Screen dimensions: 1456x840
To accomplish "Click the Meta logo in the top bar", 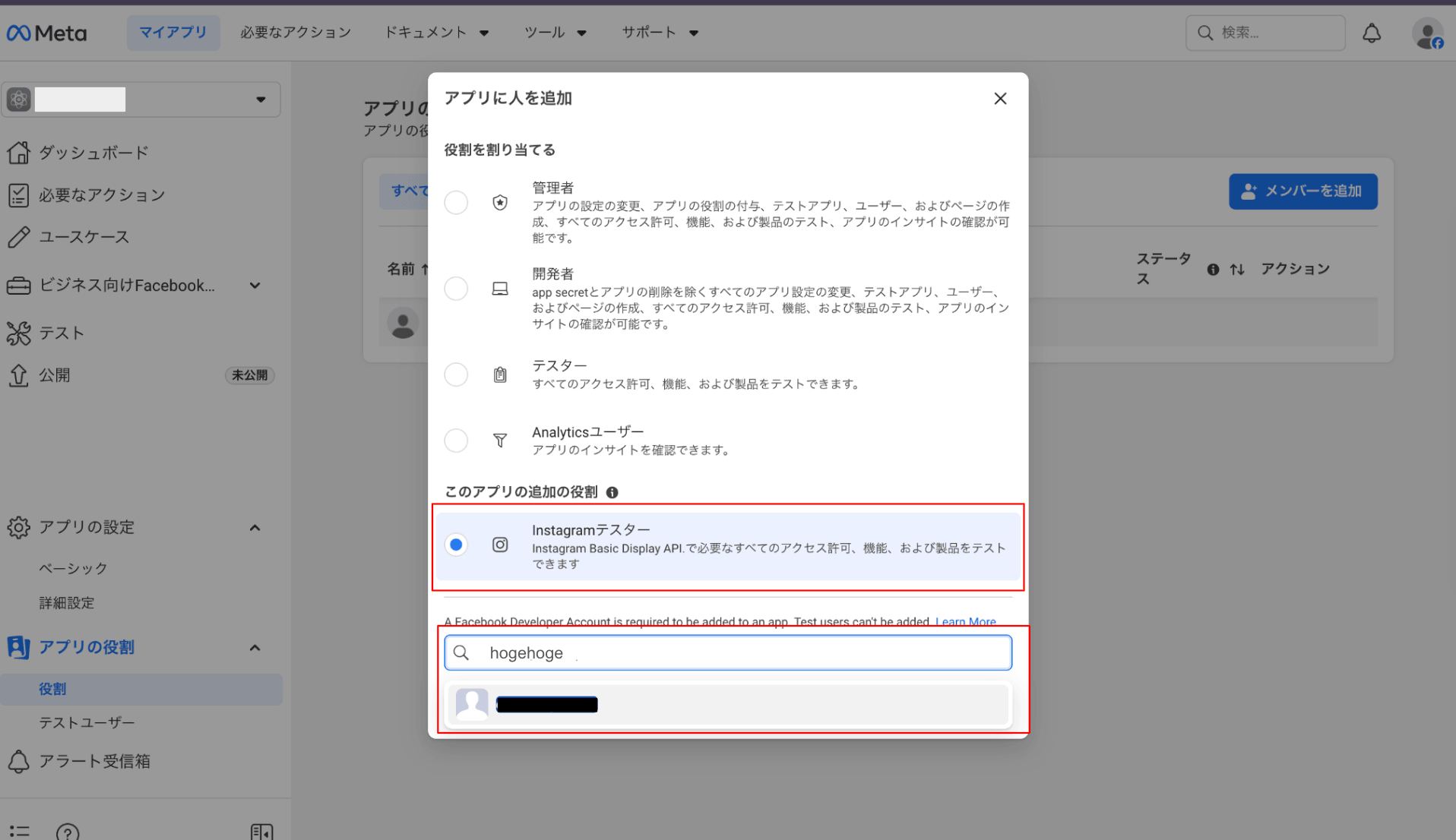I will (46, 32).
